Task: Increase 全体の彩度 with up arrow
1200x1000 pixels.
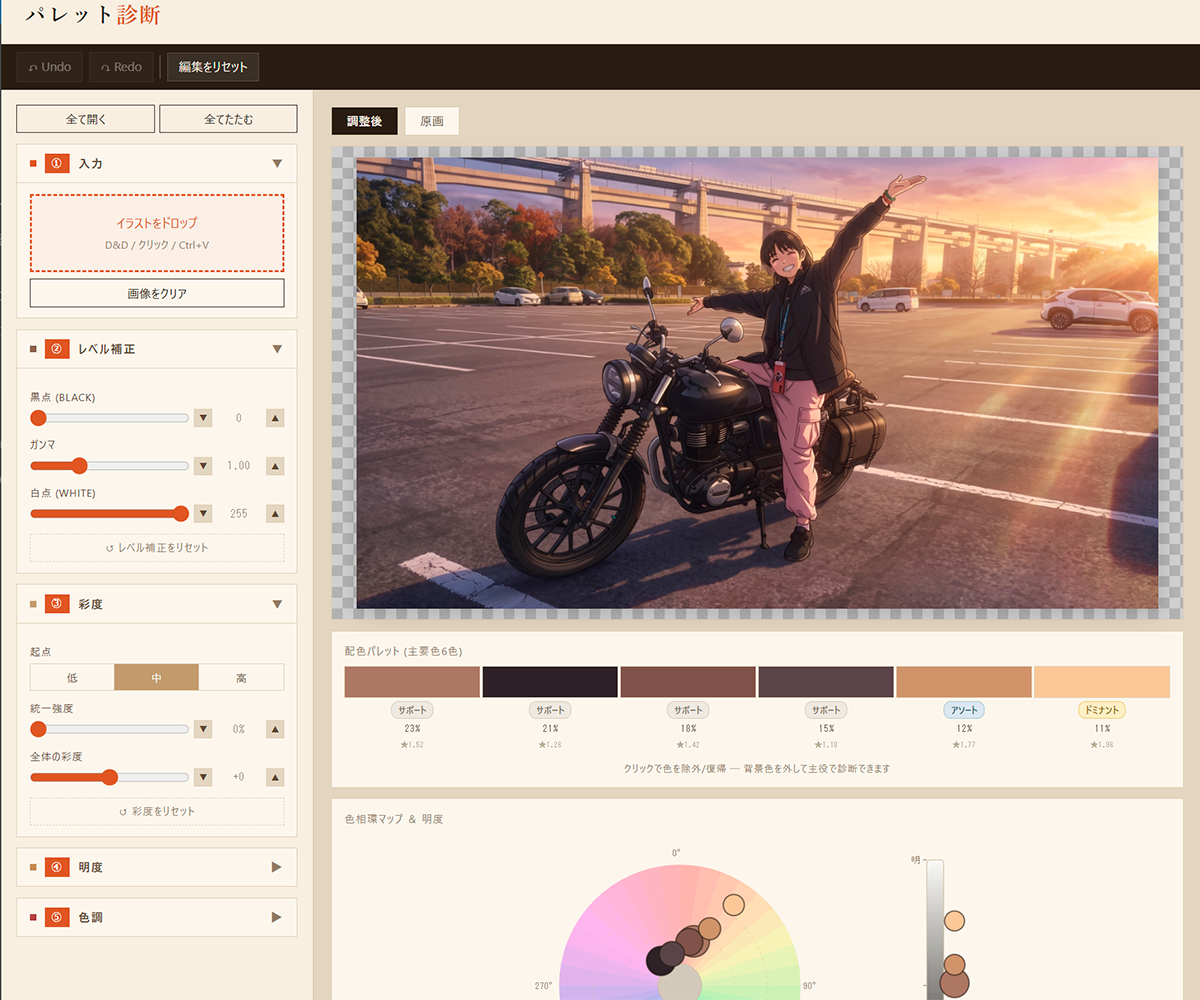Action: coord(275,777)
